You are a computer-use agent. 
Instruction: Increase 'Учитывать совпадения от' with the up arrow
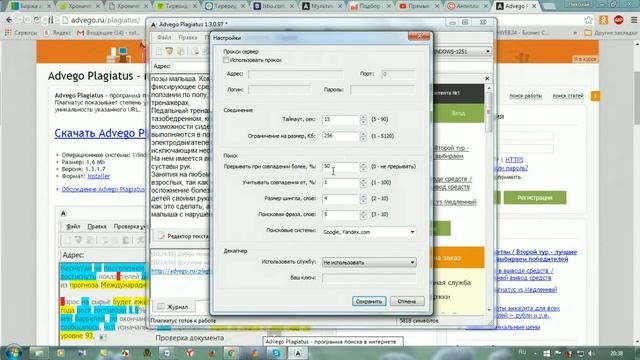tap(363, 180)
